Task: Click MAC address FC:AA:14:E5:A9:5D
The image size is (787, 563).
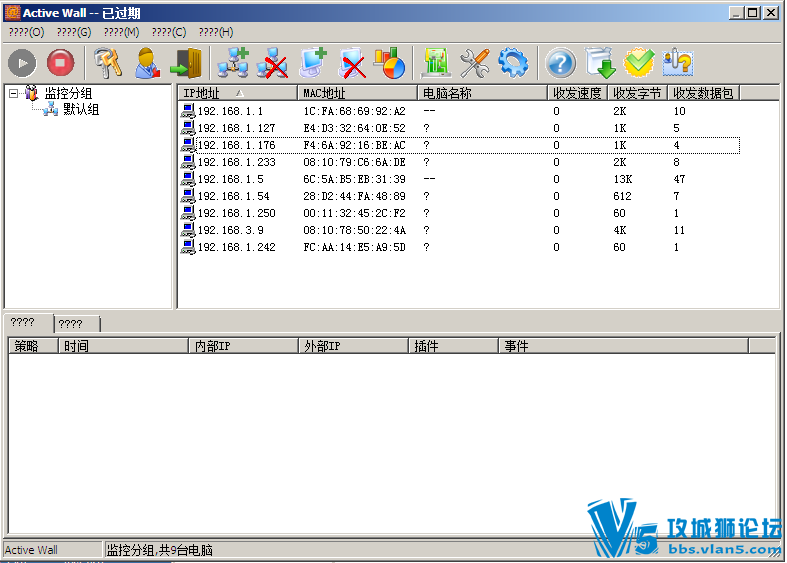Action: click(354, 248)
